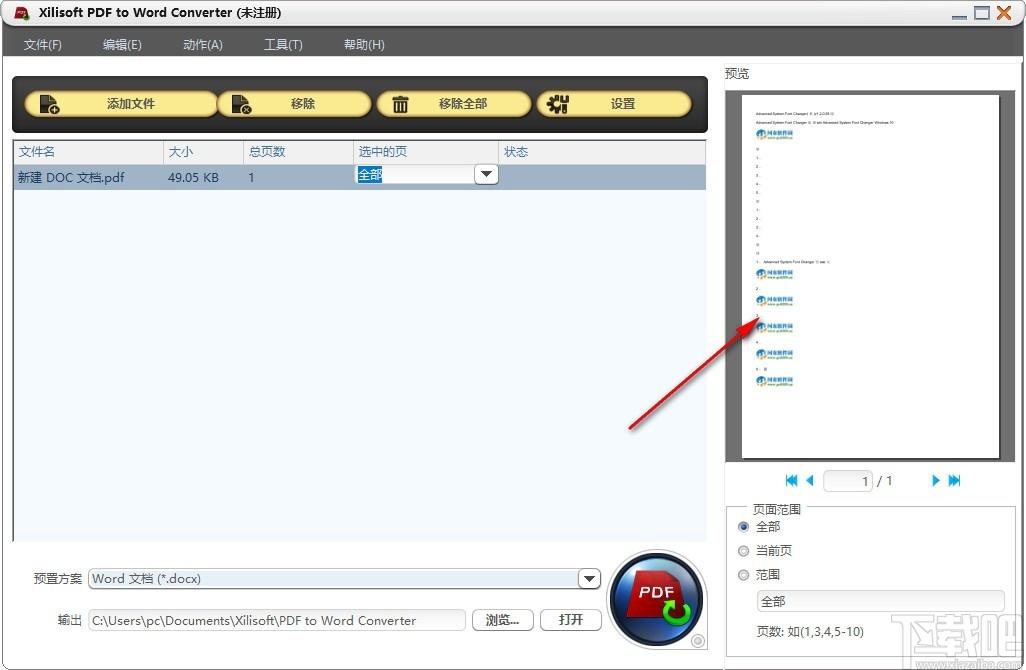Click the Remove (移除) button
1026x670 pixels.
(x=294, y=104)
